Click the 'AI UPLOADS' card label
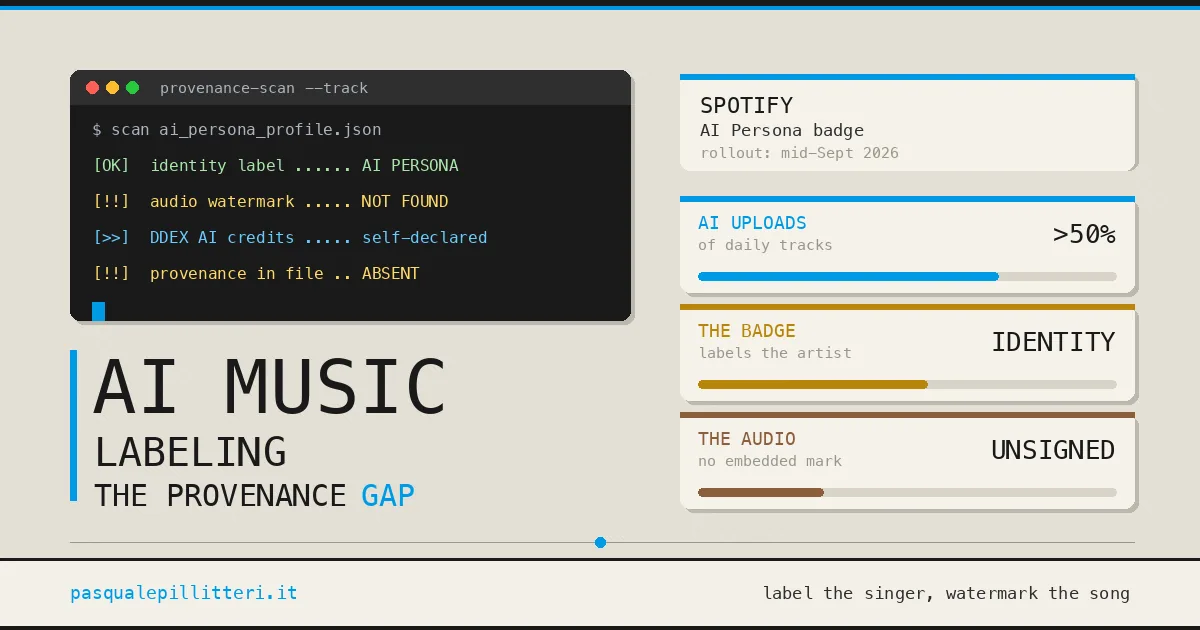The height and width of the screenshot is (630, 1200). point(752,222)
